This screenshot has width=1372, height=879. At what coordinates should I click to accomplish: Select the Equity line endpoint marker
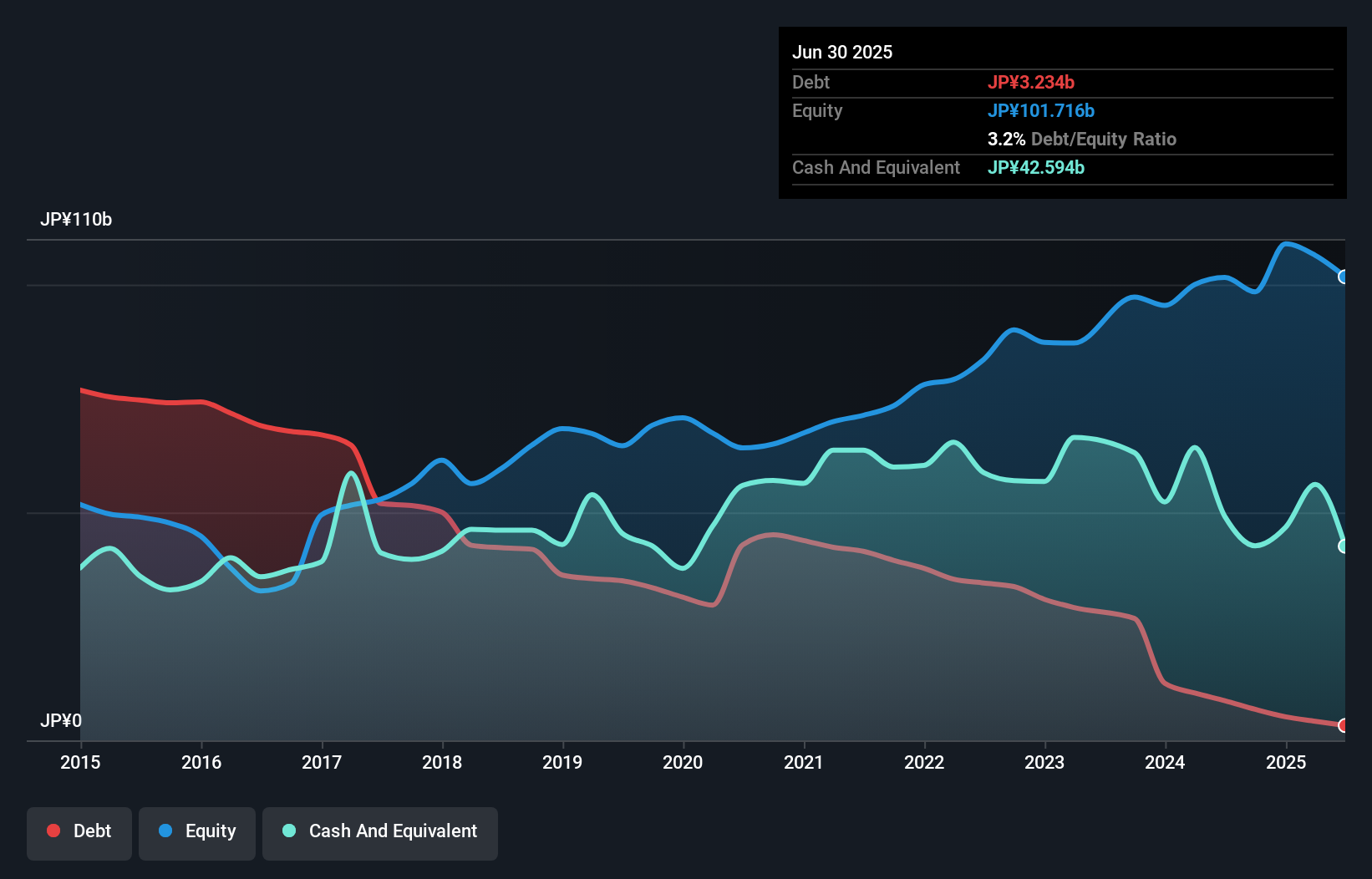click(x=1343, y=276)
